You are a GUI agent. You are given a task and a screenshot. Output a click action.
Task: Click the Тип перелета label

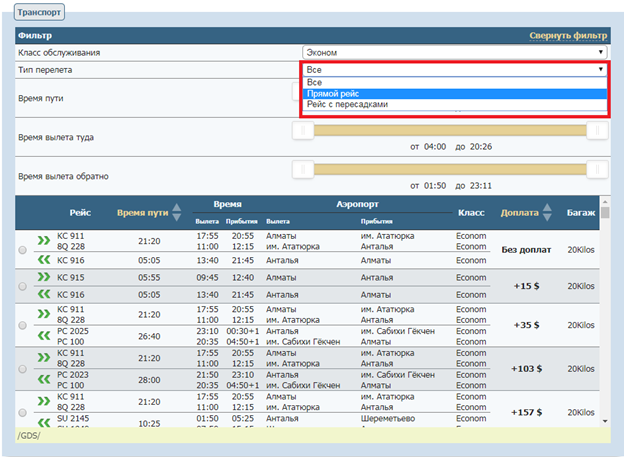click(45, 70)
